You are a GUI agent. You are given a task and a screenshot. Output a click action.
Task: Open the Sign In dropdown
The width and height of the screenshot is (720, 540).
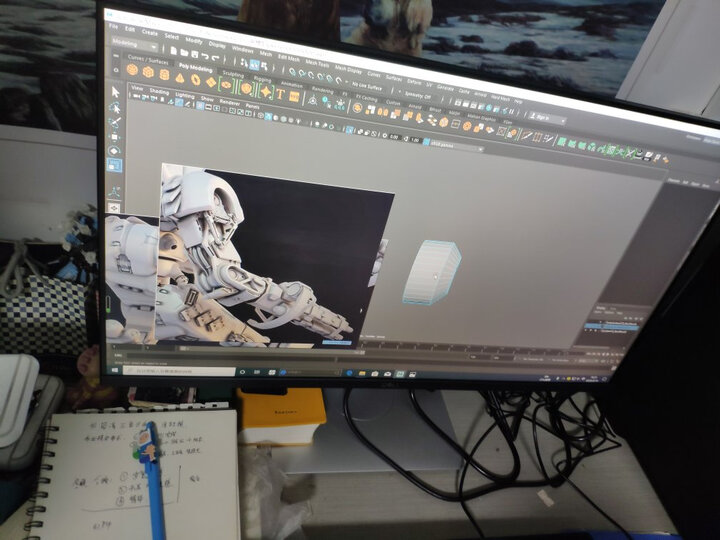[546, 118]
